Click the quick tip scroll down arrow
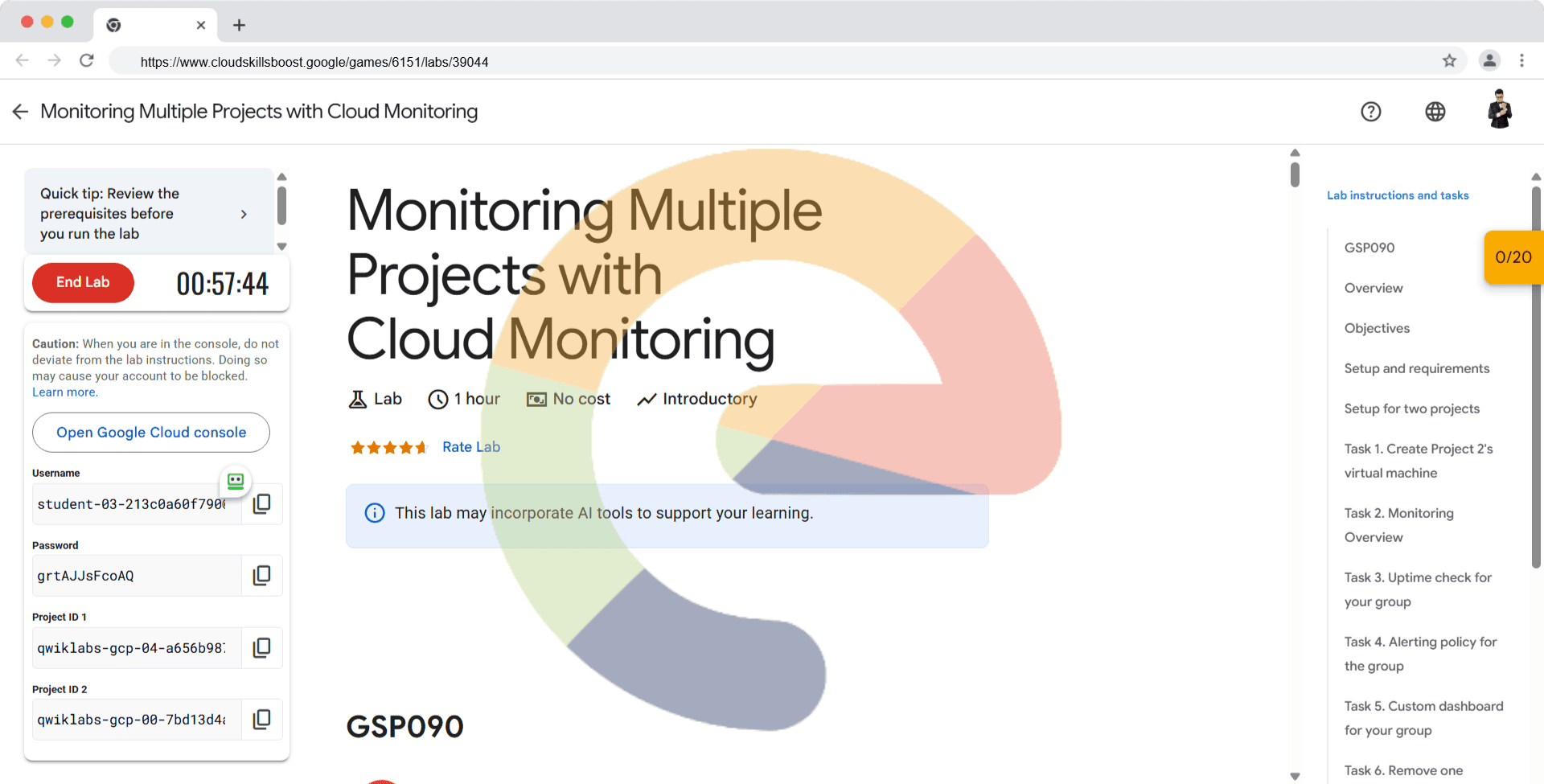Image resolution: width=1544 pixels, height=784 pixels. (x=281, y=247)
